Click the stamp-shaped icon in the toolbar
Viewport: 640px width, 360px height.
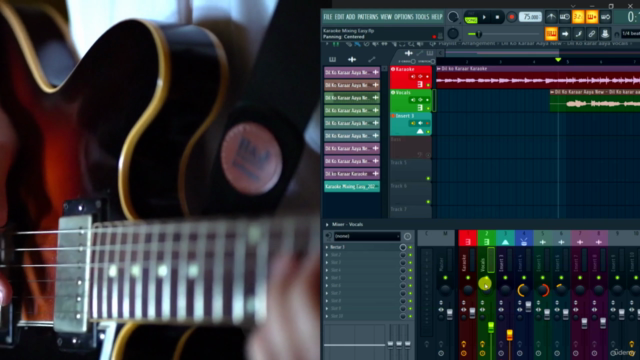click(x=605, y=34)
